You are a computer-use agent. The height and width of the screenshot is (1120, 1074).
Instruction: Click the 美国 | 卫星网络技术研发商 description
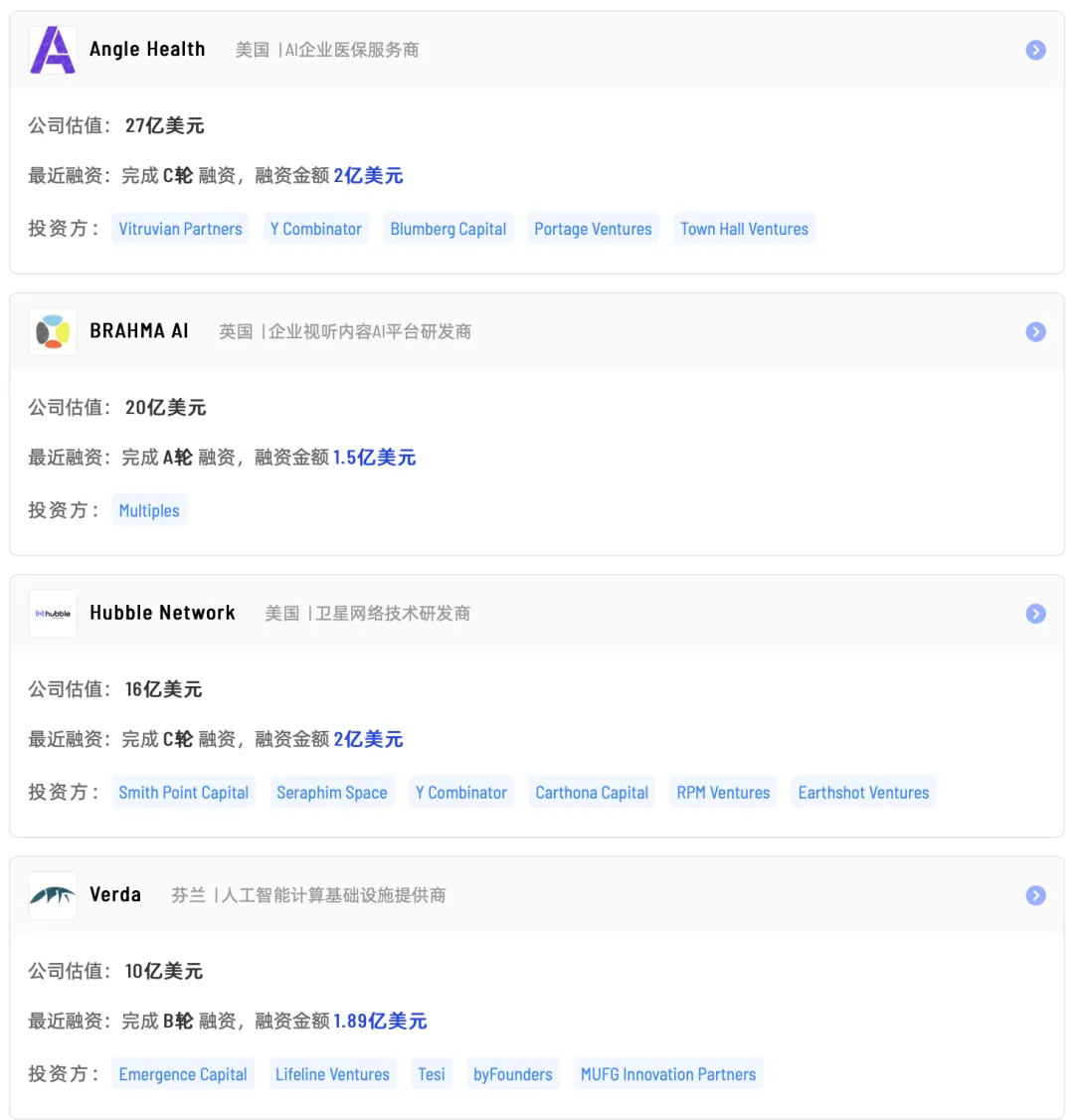click(x=368, y=614)
